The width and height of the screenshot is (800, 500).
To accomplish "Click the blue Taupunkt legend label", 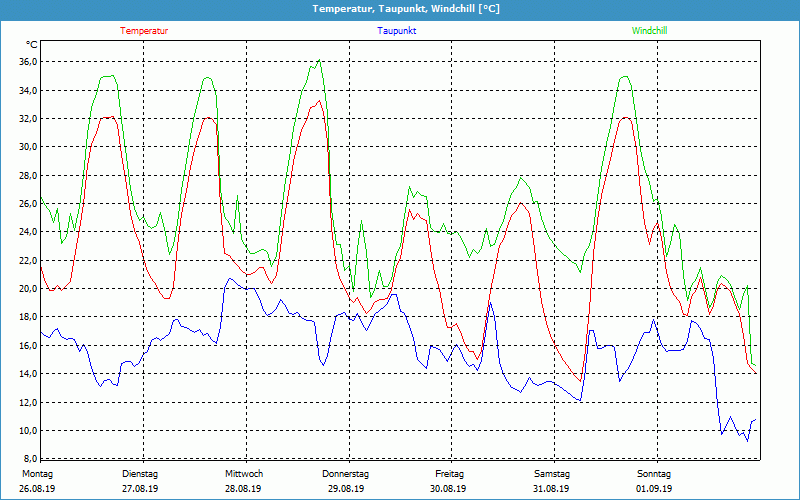I will (x=396, y=31).
